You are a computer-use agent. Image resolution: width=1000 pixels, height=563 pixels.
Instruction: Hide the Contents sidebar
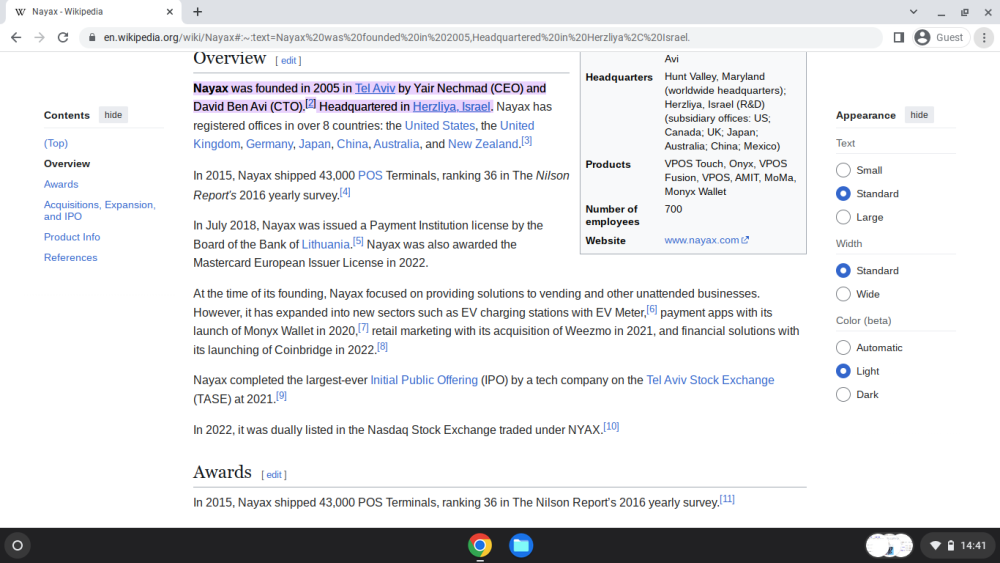[113, 115]
